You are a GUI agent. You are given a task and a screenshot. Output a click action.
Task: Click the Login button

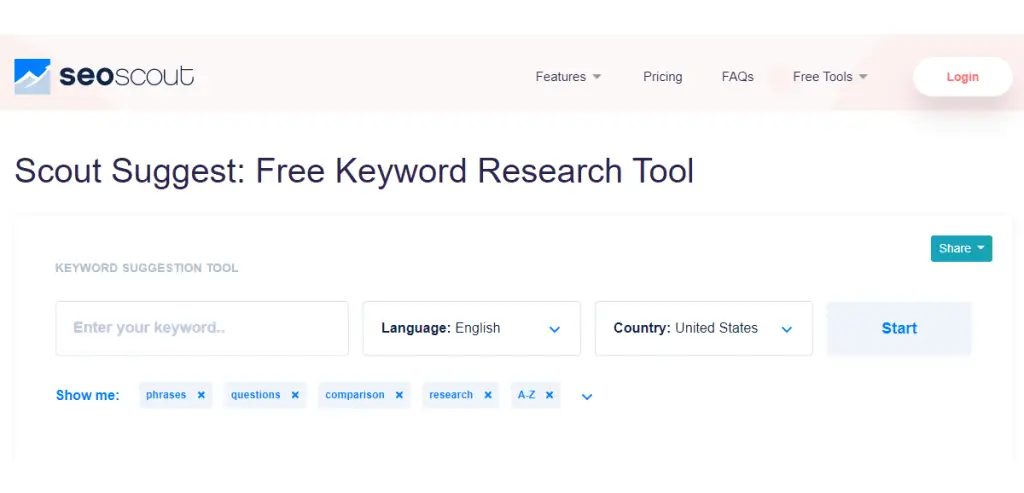[963, 77]
